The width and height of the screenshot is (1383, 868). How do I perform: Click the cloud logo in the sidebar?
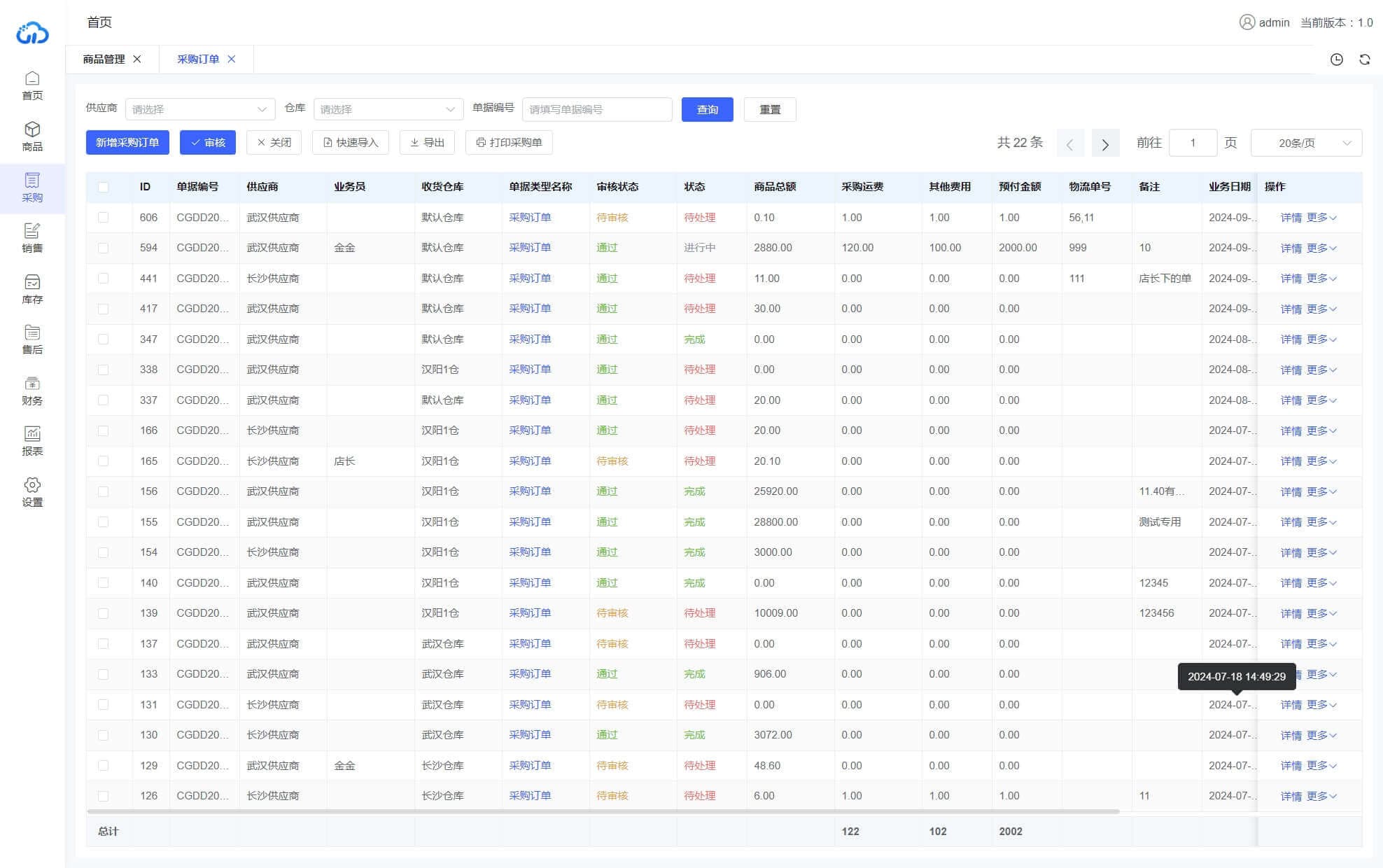click(32, 32)
